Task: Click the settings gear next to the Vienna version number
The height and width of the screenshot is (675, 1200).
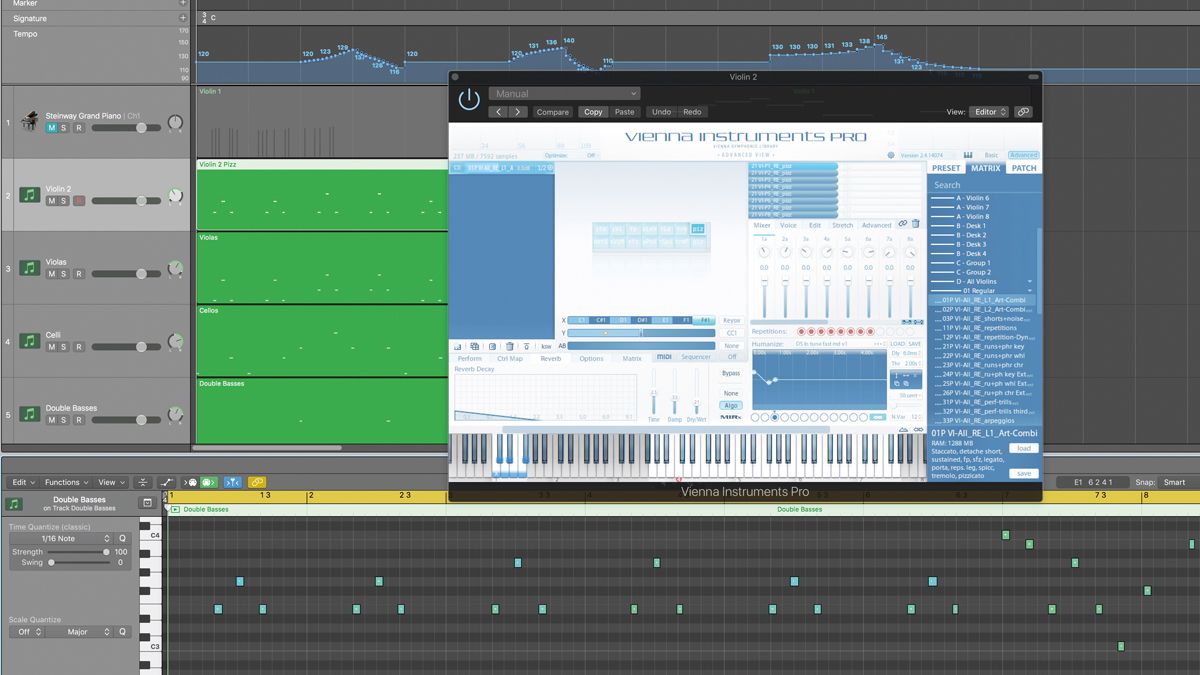Action: tap(890, 156)
